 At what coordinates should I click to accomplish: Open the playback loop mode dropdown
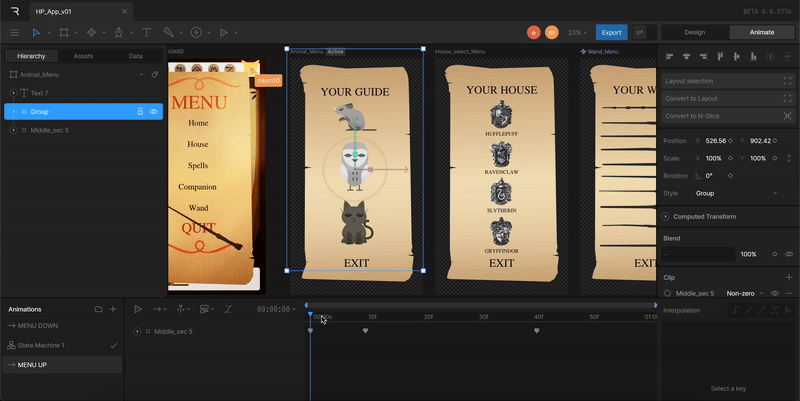[160, 309]
